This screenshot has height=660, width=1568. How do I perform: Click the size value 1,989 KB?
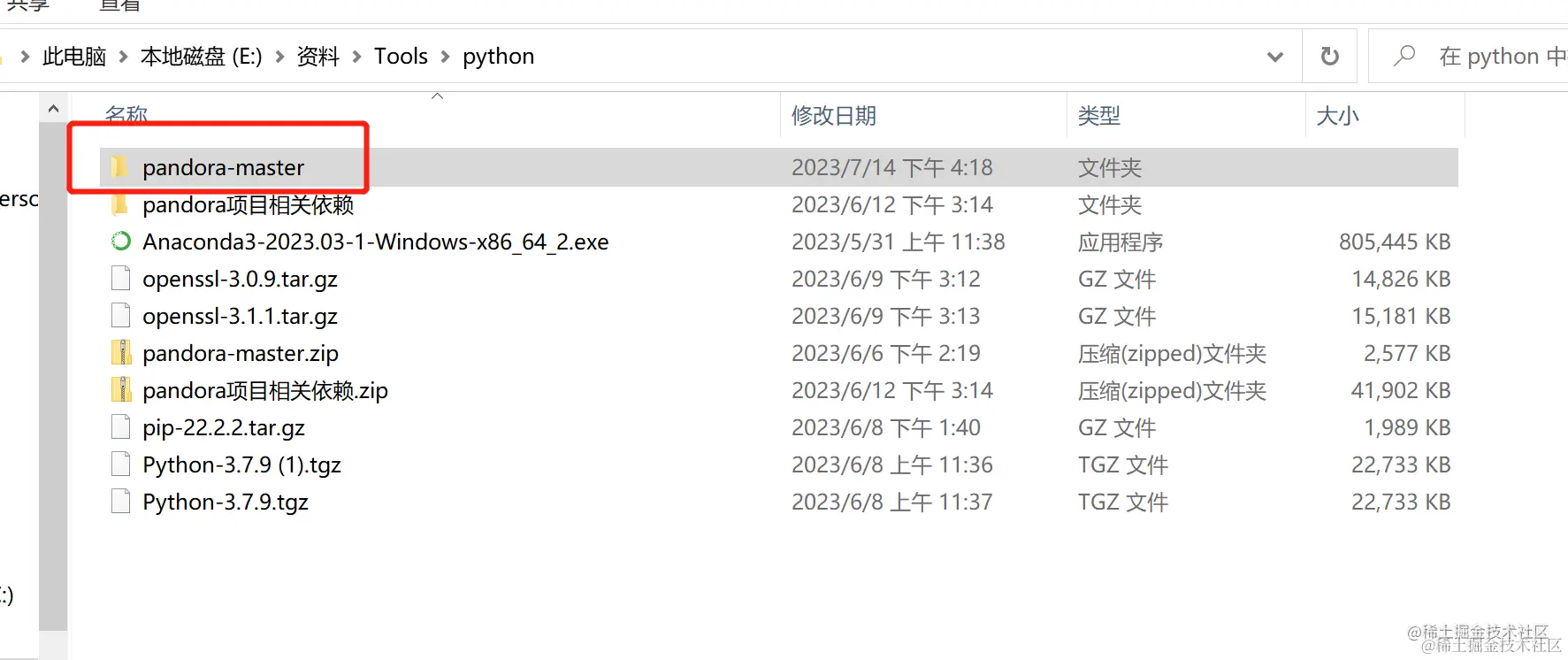1407,427
